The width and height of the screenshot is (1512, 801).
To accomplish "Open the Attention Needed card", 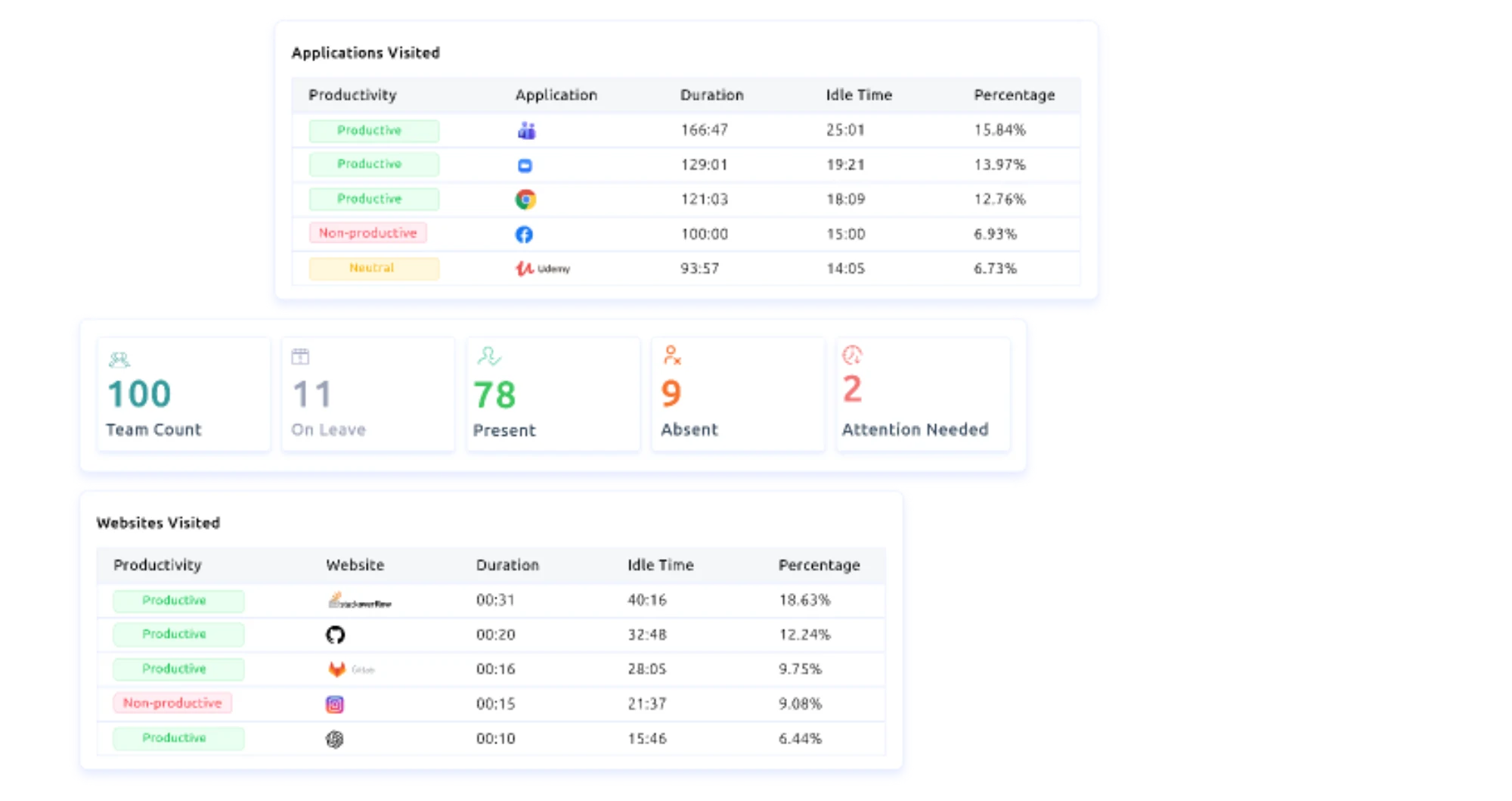I will click(922, 395).
